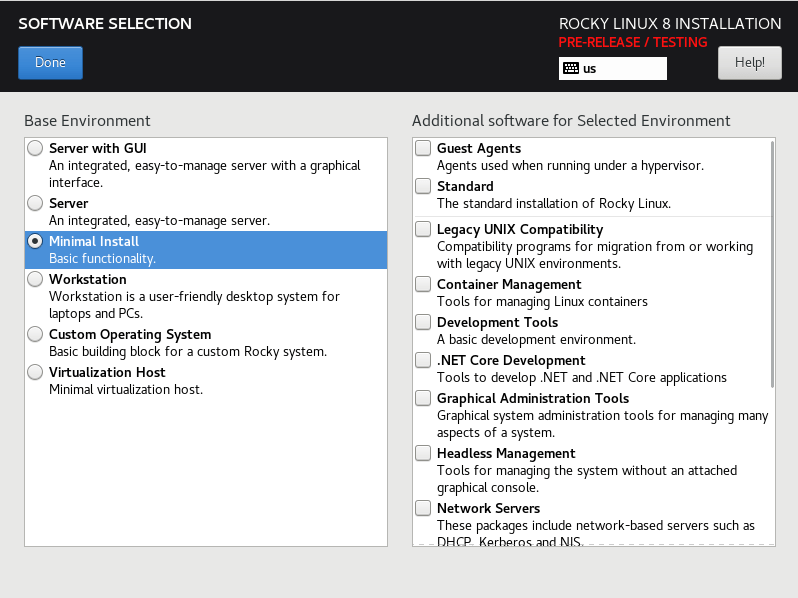The image size is (798, 598).
Task: Open the Help! button
Action: click(x=750, y=63)
